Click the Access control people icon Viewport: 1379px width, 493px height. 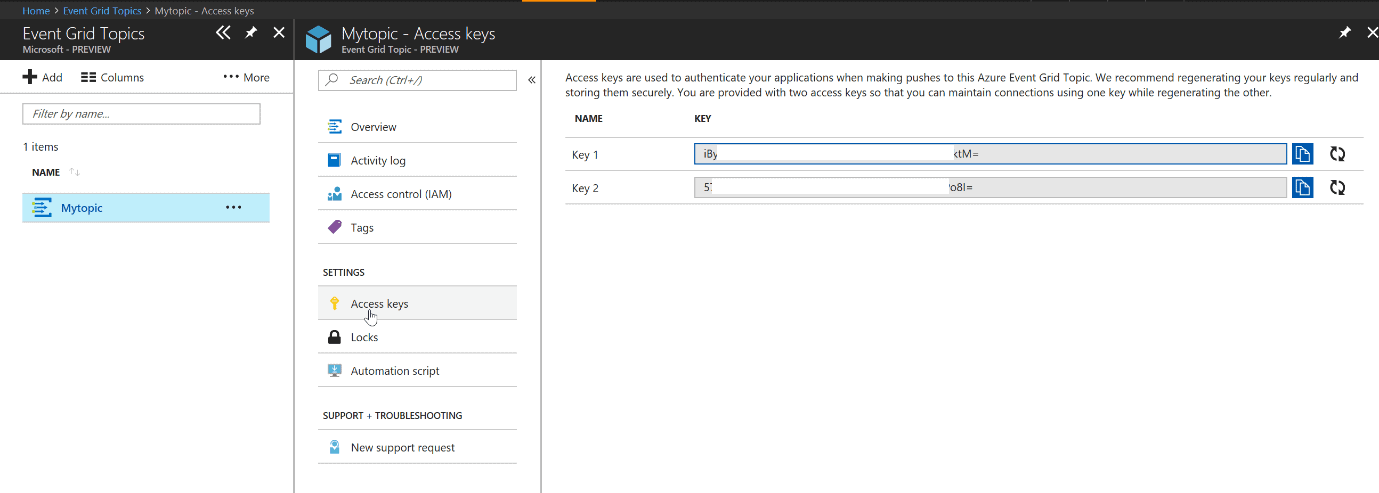pyautogui.click(x=335, y=194)
